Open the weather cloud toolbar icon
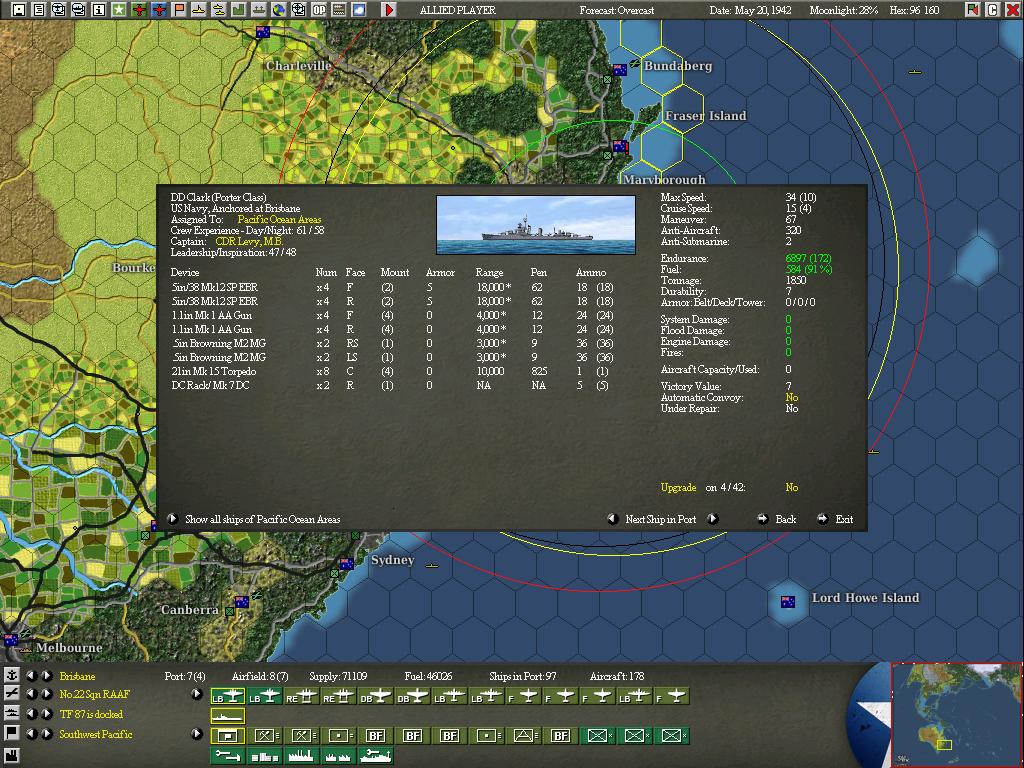Image resolution: width=1024 pixels, height=768 pixels. point(359,10)
